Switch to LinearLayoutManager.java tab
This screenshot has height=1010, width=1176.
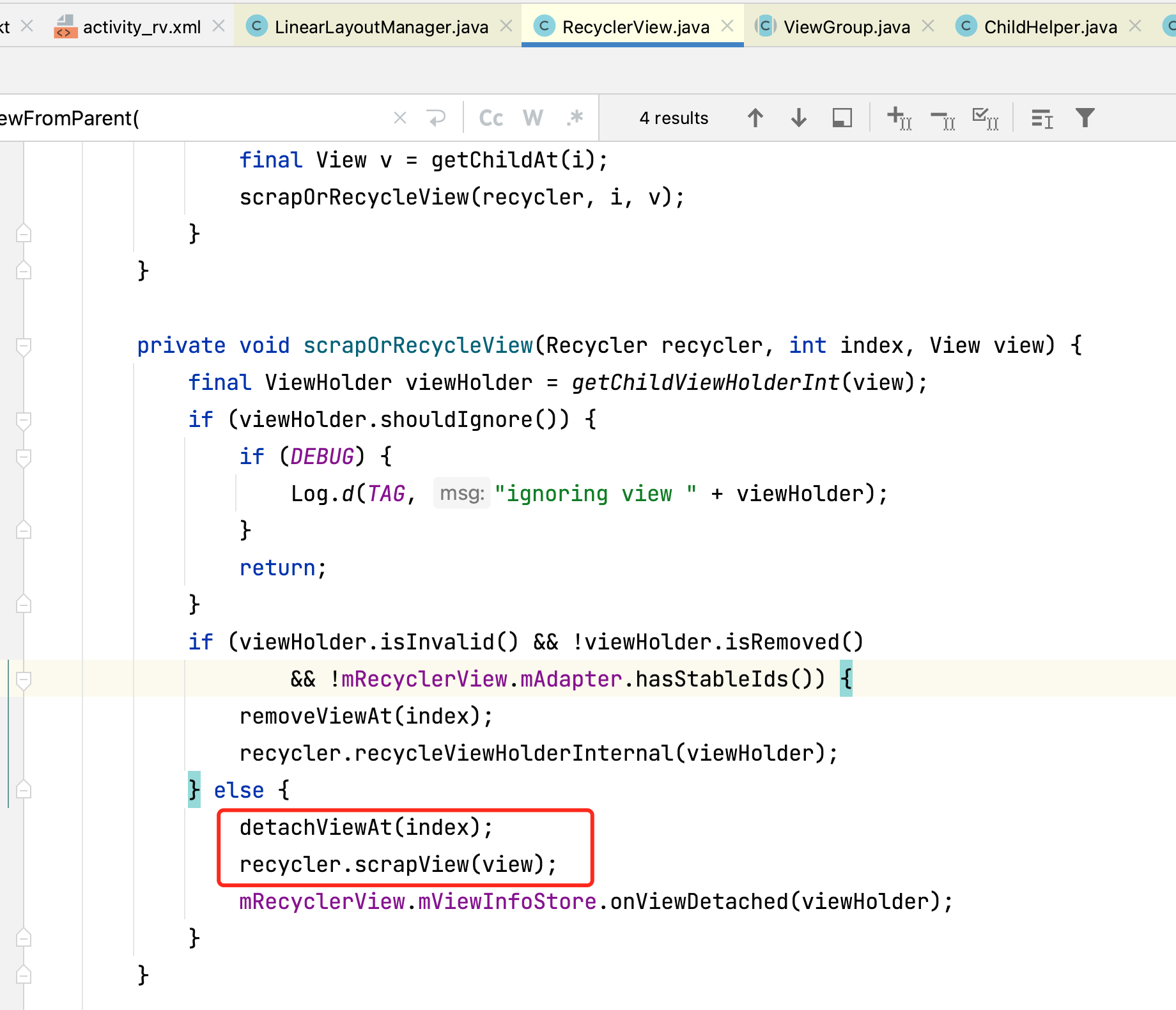coord(381,27)
